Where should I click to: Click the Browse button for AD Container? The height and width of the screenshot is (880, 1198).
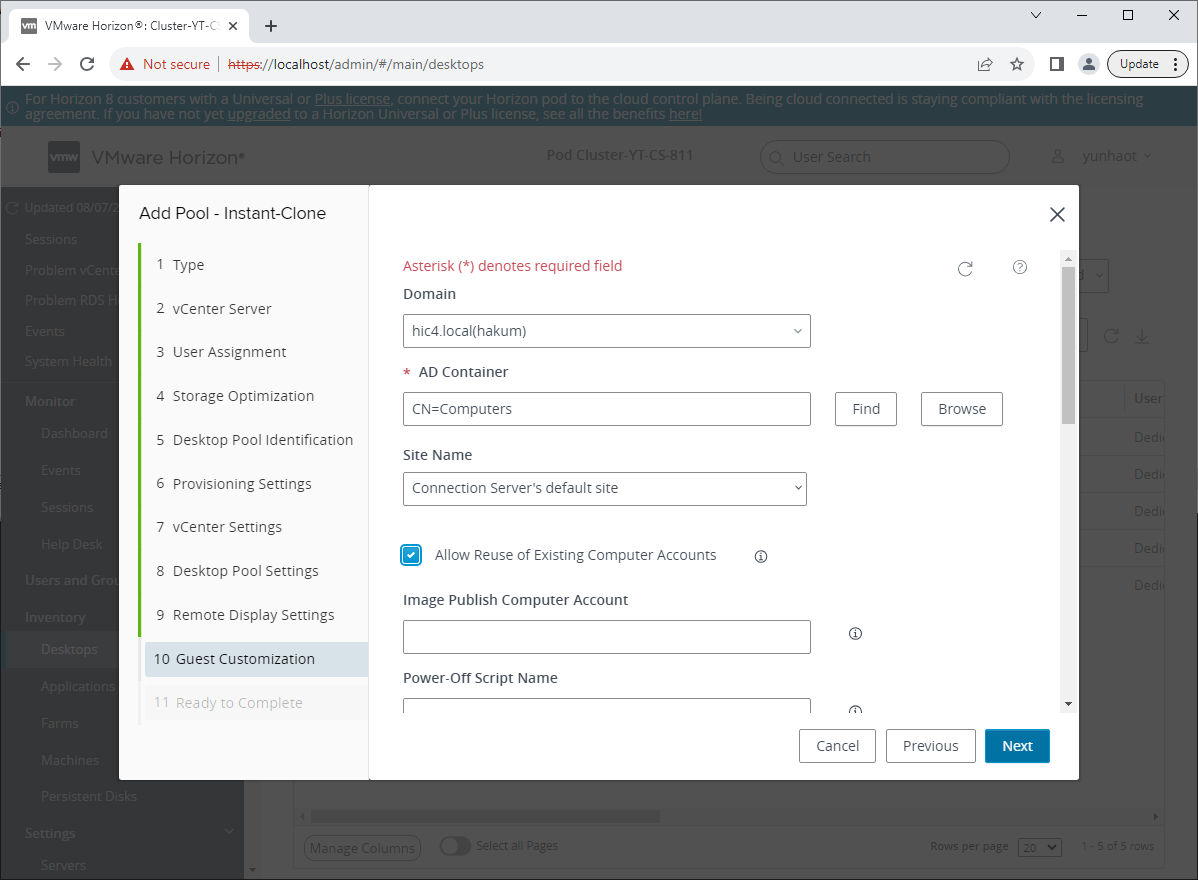tap(961, 409)
